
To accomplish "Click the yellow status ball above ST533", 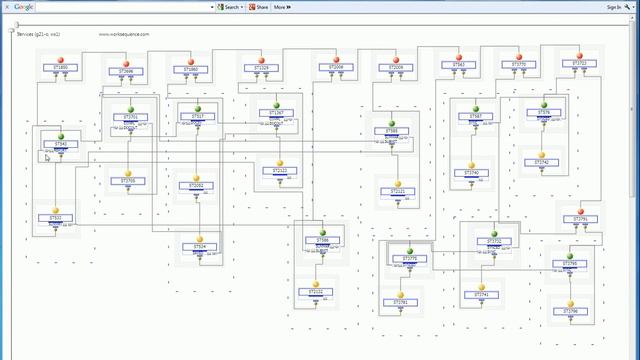I will (56, 211).
